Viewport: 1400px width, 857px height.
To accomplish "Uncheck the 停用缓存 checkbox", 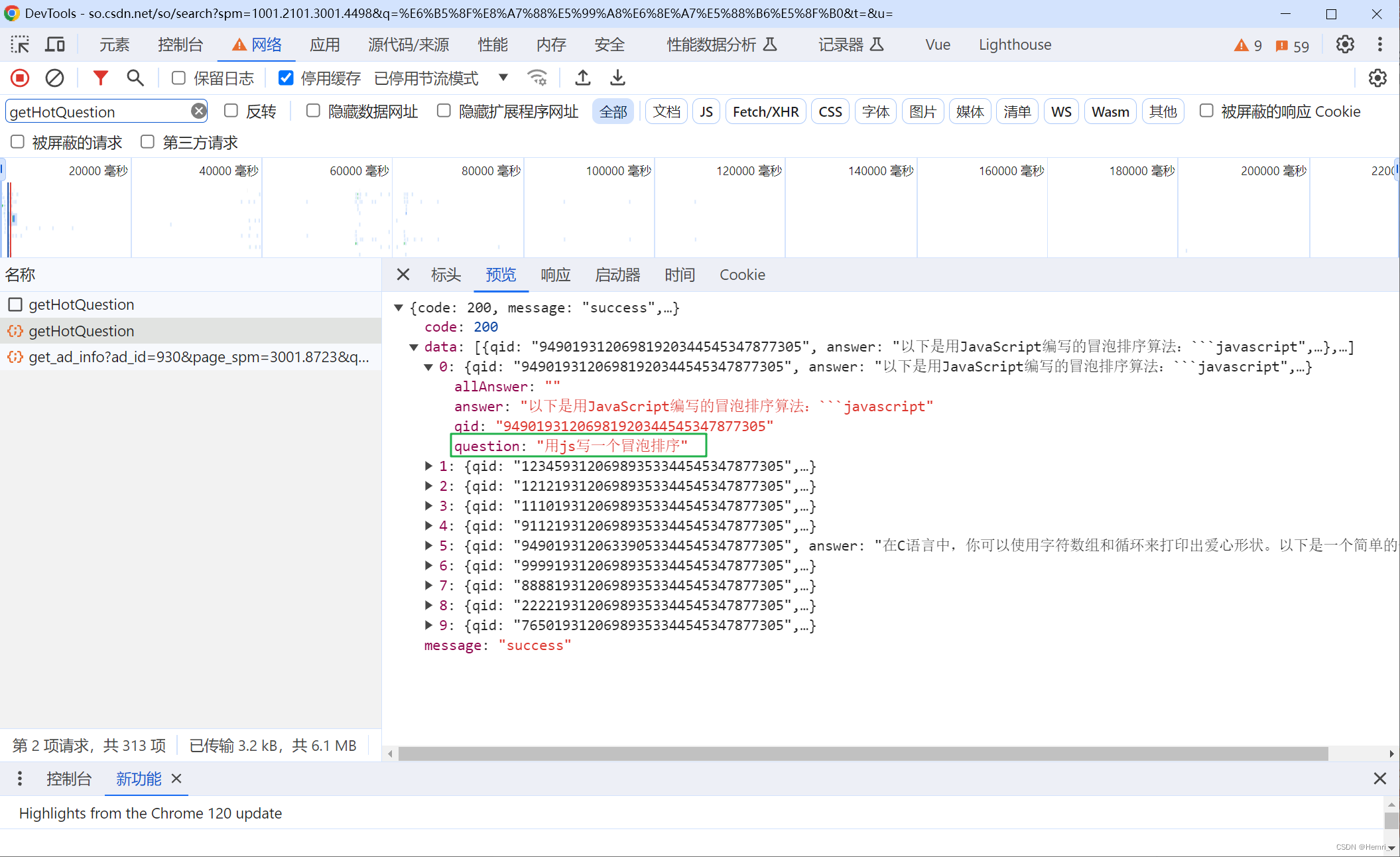I will pos(286,78).
